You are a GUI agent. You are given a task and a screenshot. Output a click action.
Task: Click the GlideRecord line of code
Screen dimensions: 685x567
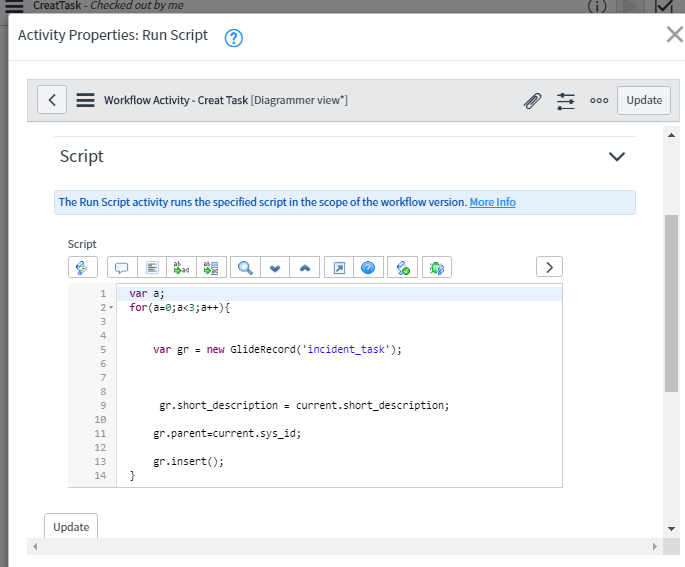[277, 349]
